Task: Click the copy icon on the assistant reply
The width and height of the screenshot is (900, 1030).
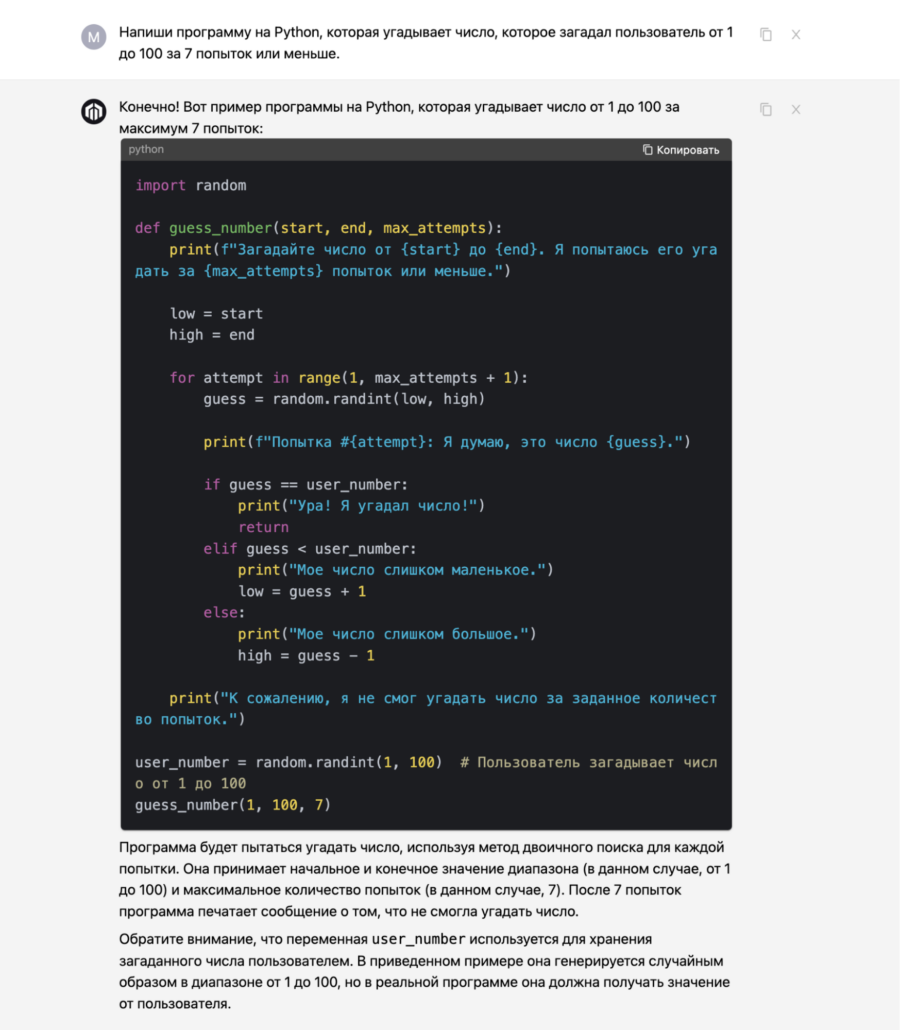Action: click(x=765, y=108)
